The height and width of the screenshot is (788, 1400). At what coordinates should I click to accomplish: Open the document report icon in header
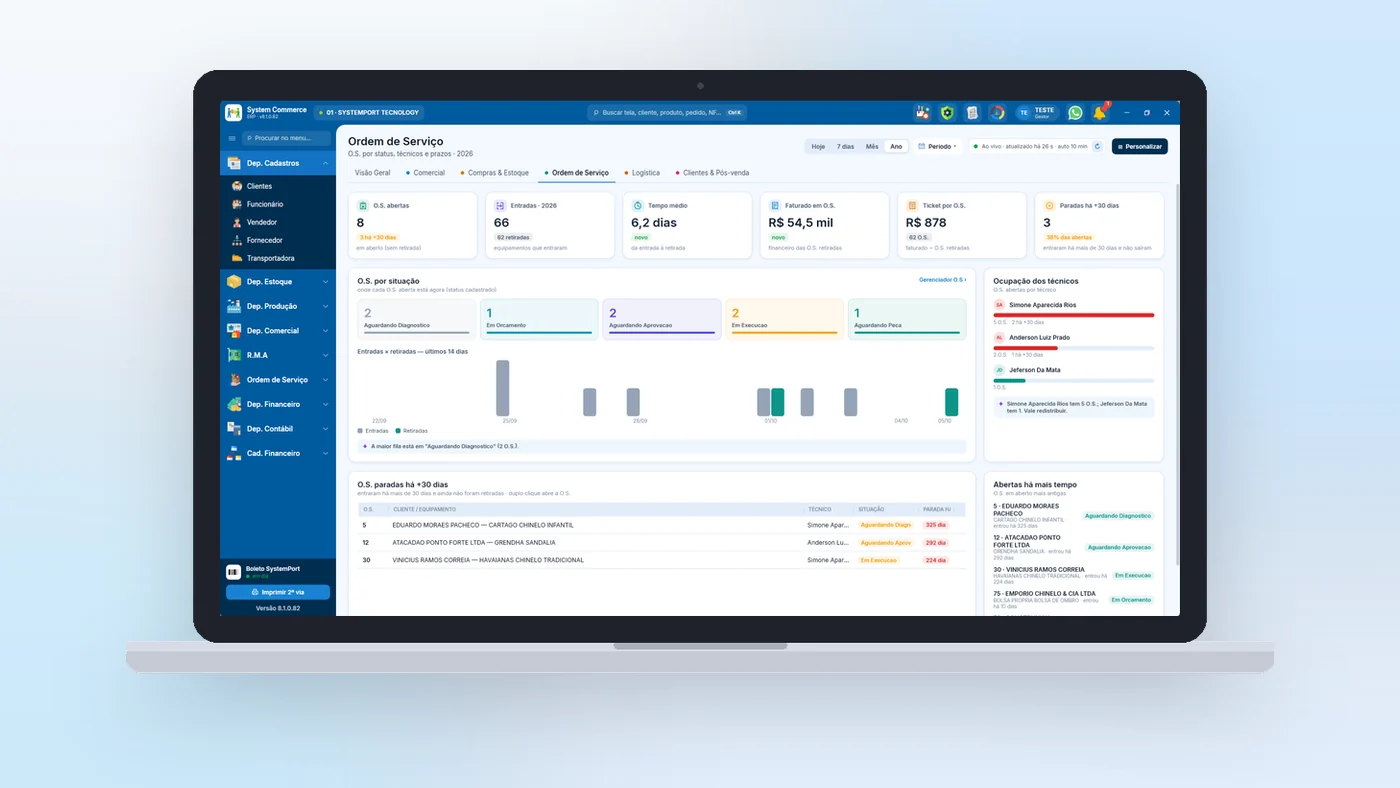tap(972, 113)
